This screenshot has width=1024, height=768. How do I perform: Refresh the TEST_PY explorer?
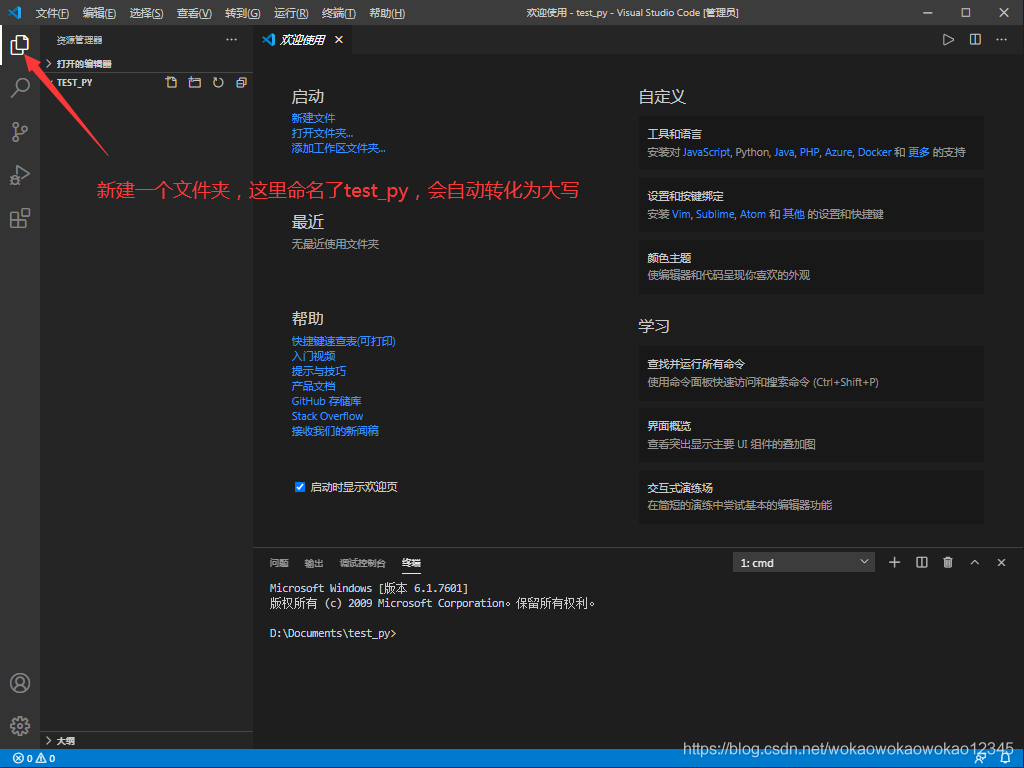coord(218,82)
